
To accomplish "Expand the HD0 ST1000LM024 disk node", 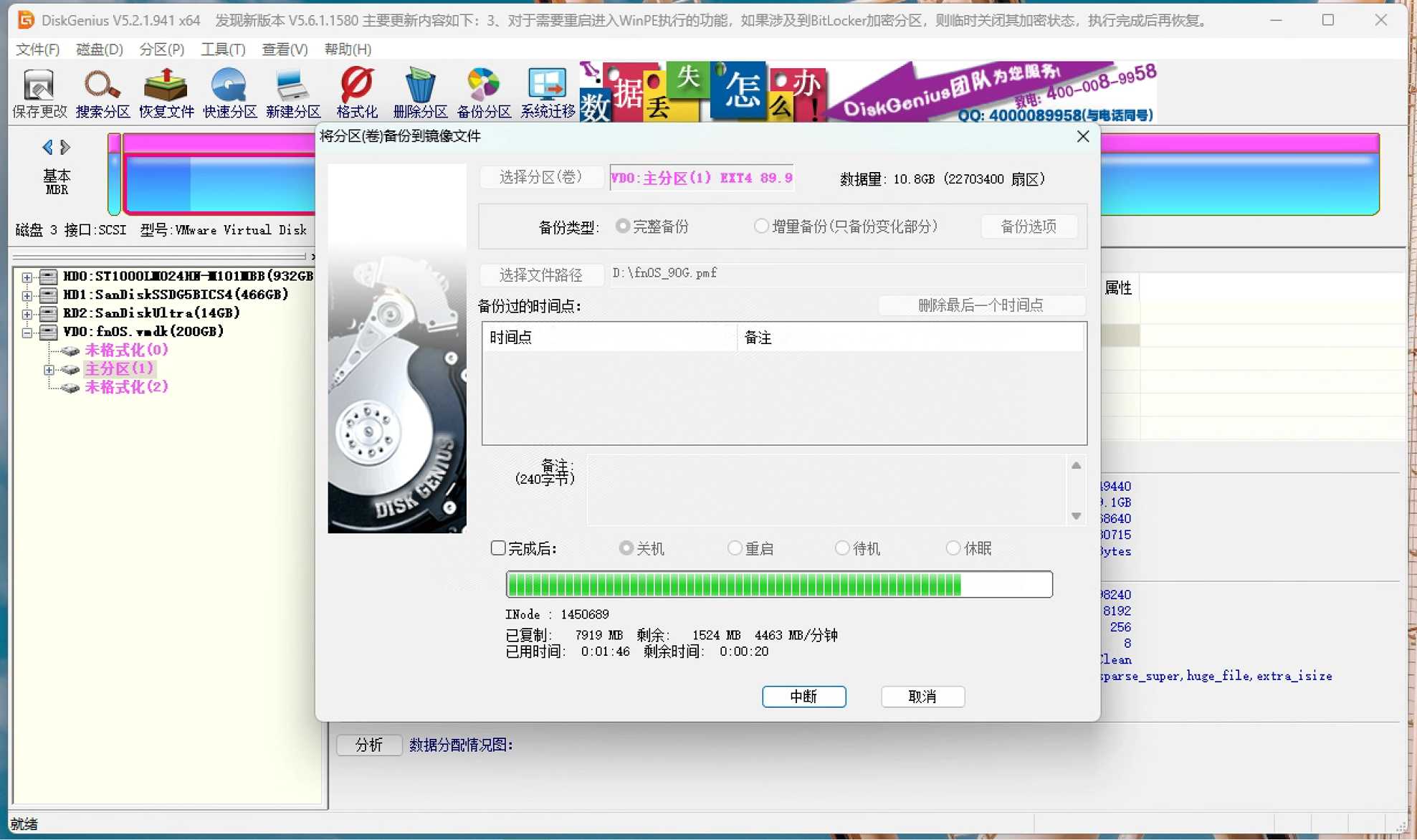I will pyautogui.click(x=27, y=277).
